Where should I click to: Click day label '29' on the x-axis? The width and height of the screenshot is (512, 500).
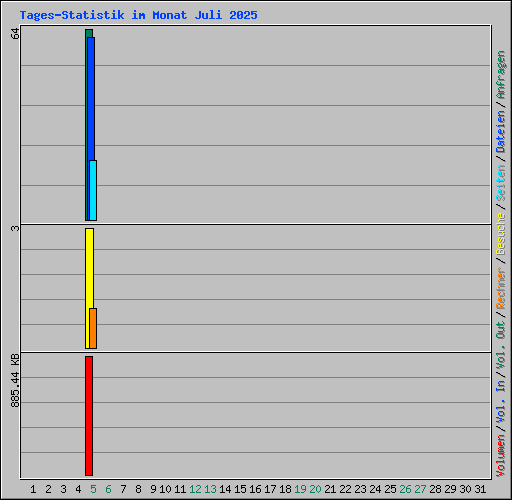[450, 489]
